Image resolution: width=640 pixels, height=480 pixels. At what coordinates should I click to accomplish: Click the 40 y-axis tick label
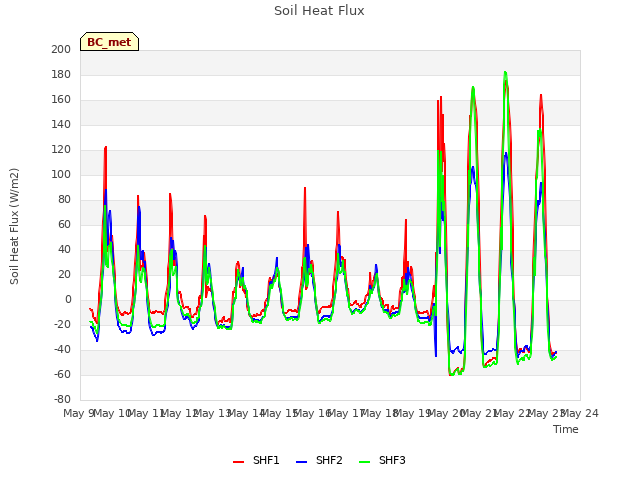point(64,249)
